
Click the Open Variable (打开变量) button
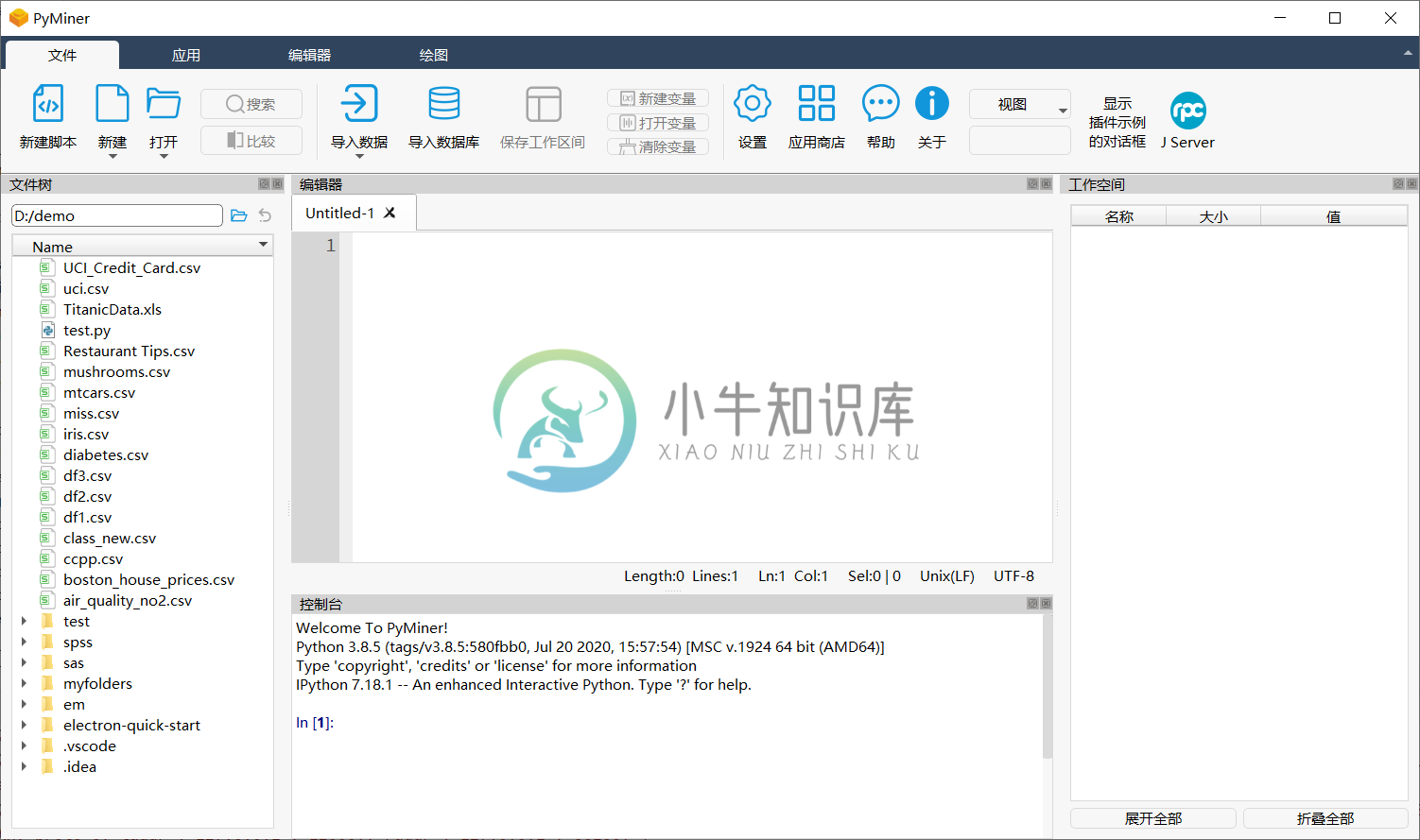[x=658, y=123]
